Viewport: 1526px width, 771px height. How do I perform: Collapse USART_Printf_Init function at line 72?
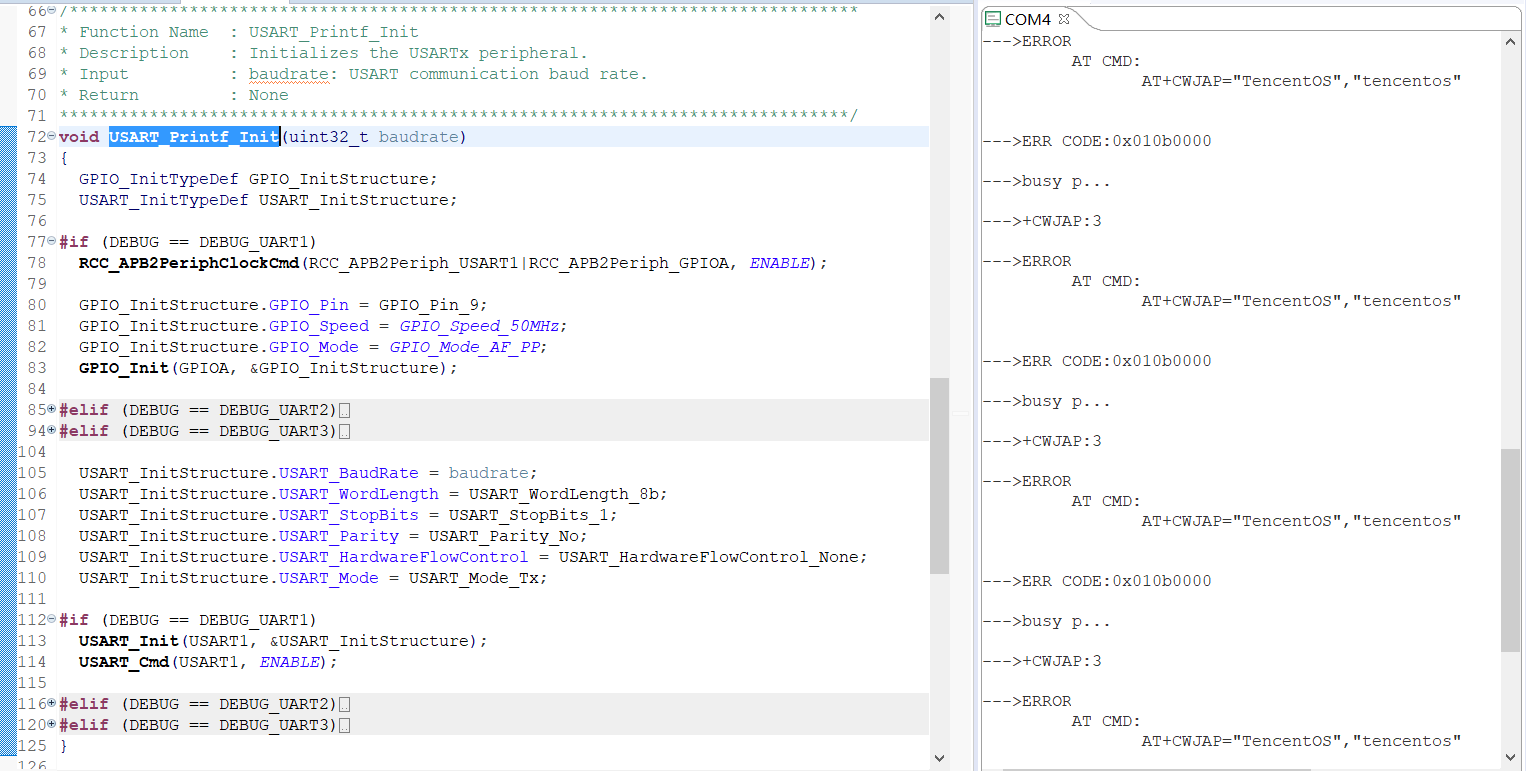coord(52,137)
